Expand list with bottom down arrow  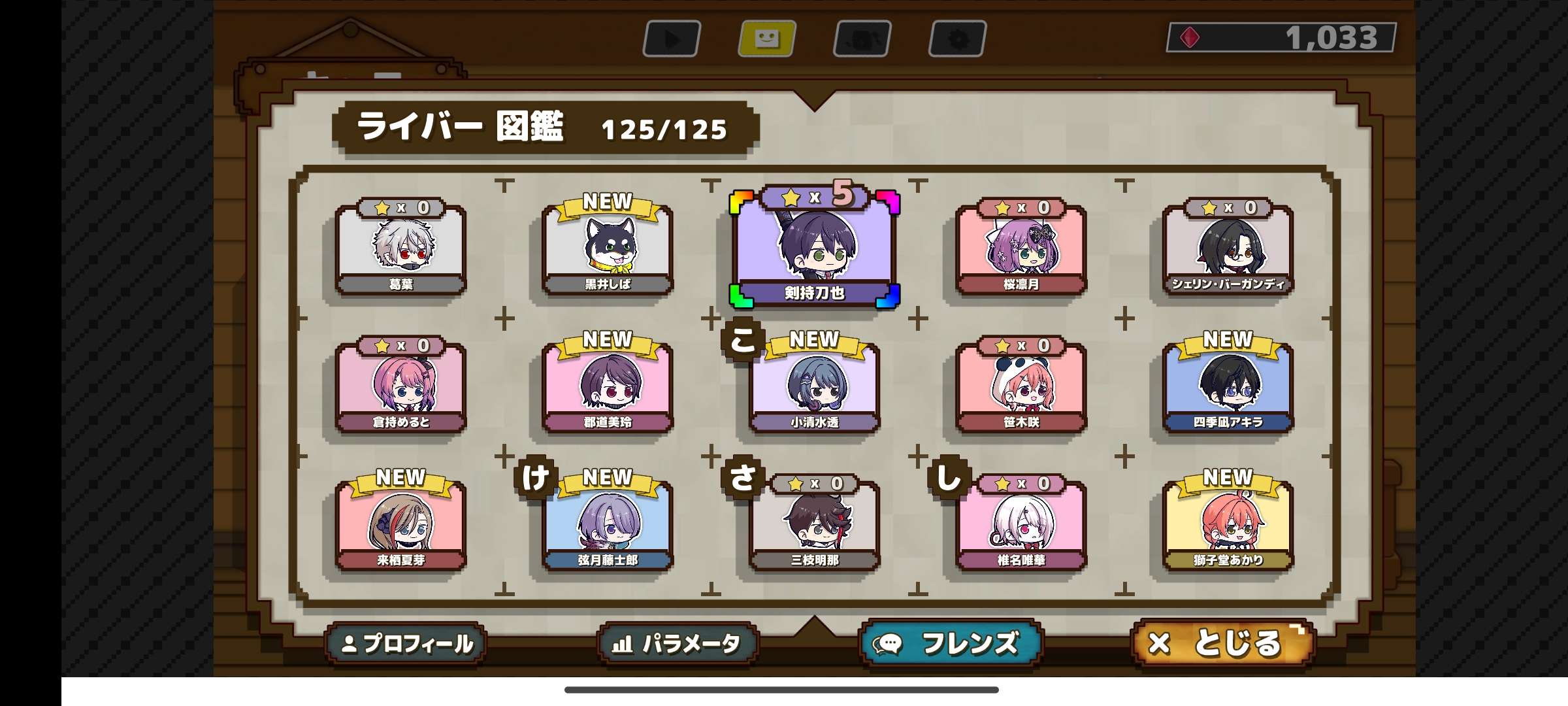pyautogui.click(x=814, y=626)
